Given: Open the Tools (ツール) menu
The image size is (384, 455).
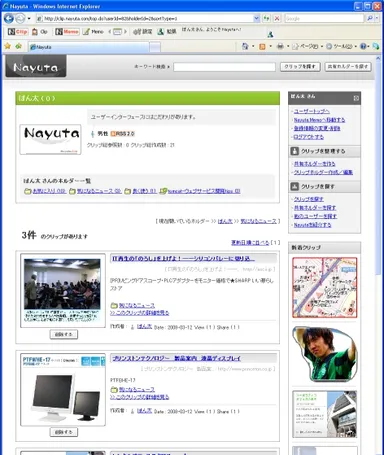Looking at the screenshot, I should [x=341, y=46].
